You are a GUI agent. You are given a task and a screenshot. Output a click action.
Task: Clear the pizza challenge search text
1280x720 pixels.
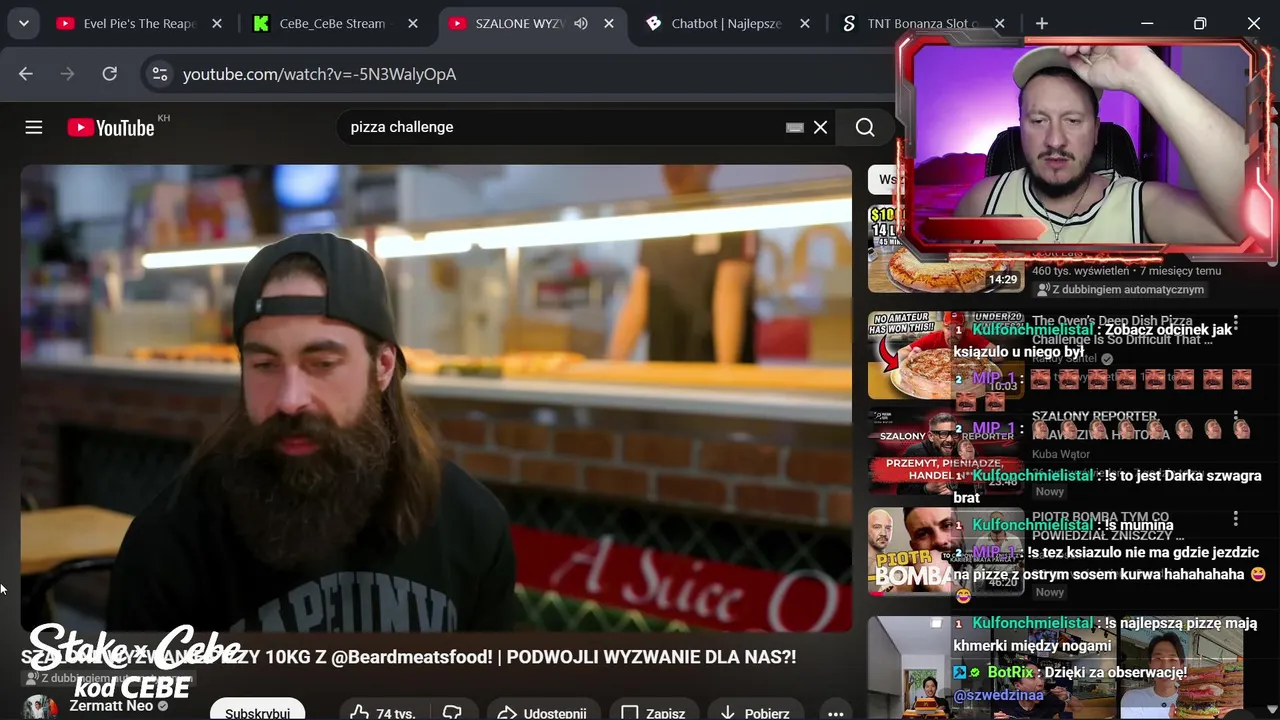(x=821, y=127)
